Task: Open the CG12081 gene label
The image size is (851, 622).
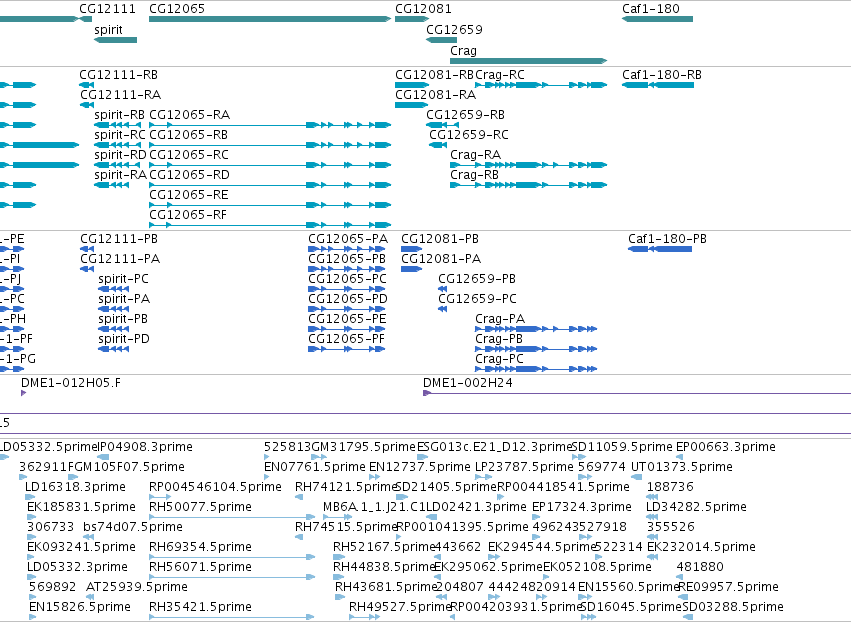Action: click(x=423, y=9)
